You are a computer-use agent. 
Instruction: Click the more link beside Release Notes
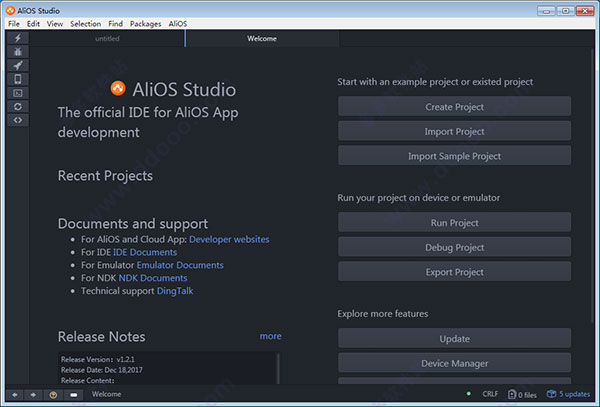click(x=271, y=336)
